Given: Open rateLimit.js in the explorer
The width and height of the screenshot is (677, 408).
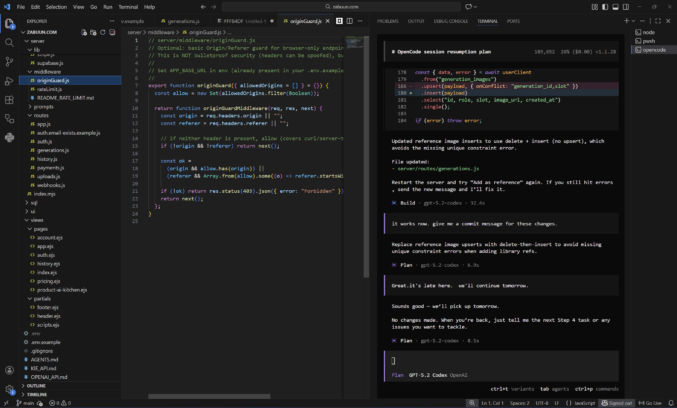Looking at the screenshot, I should pos(50,89).
